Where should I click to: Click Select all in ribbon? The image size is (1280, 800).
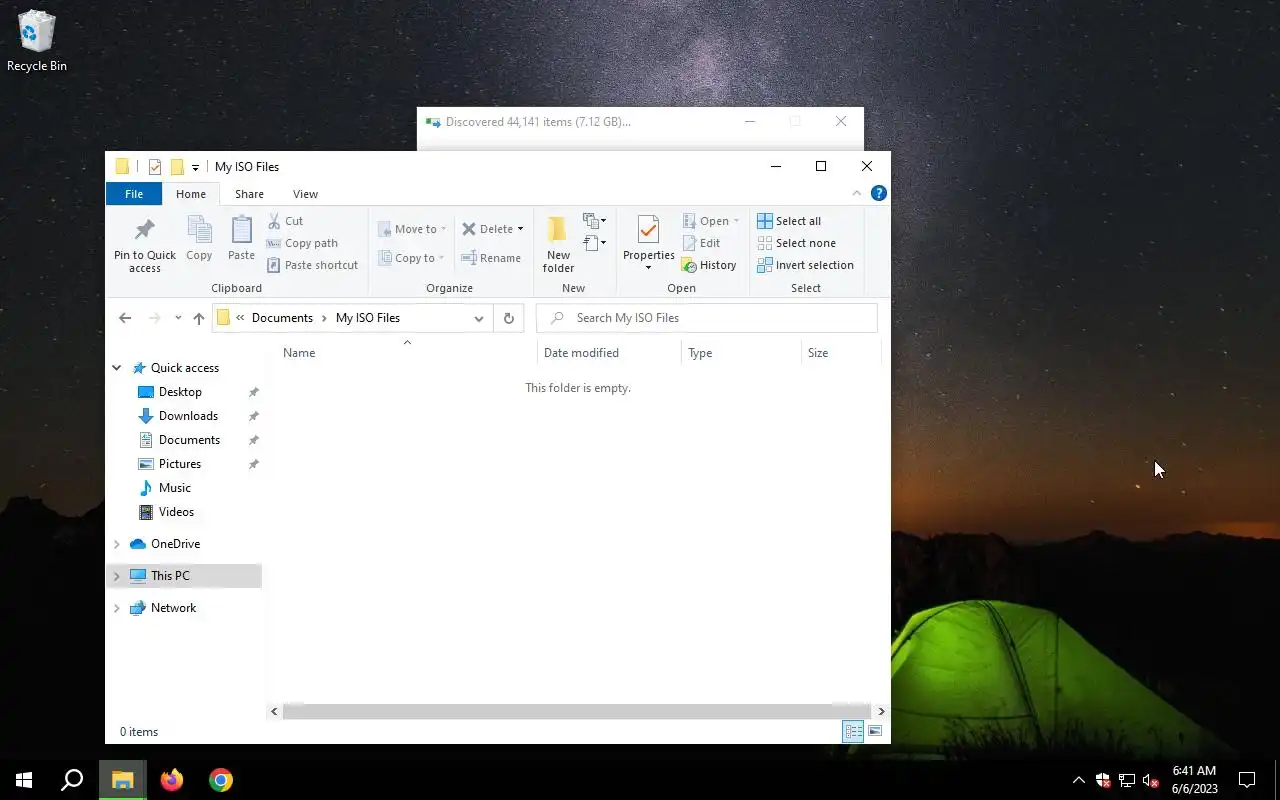click(x=789, y=221)
